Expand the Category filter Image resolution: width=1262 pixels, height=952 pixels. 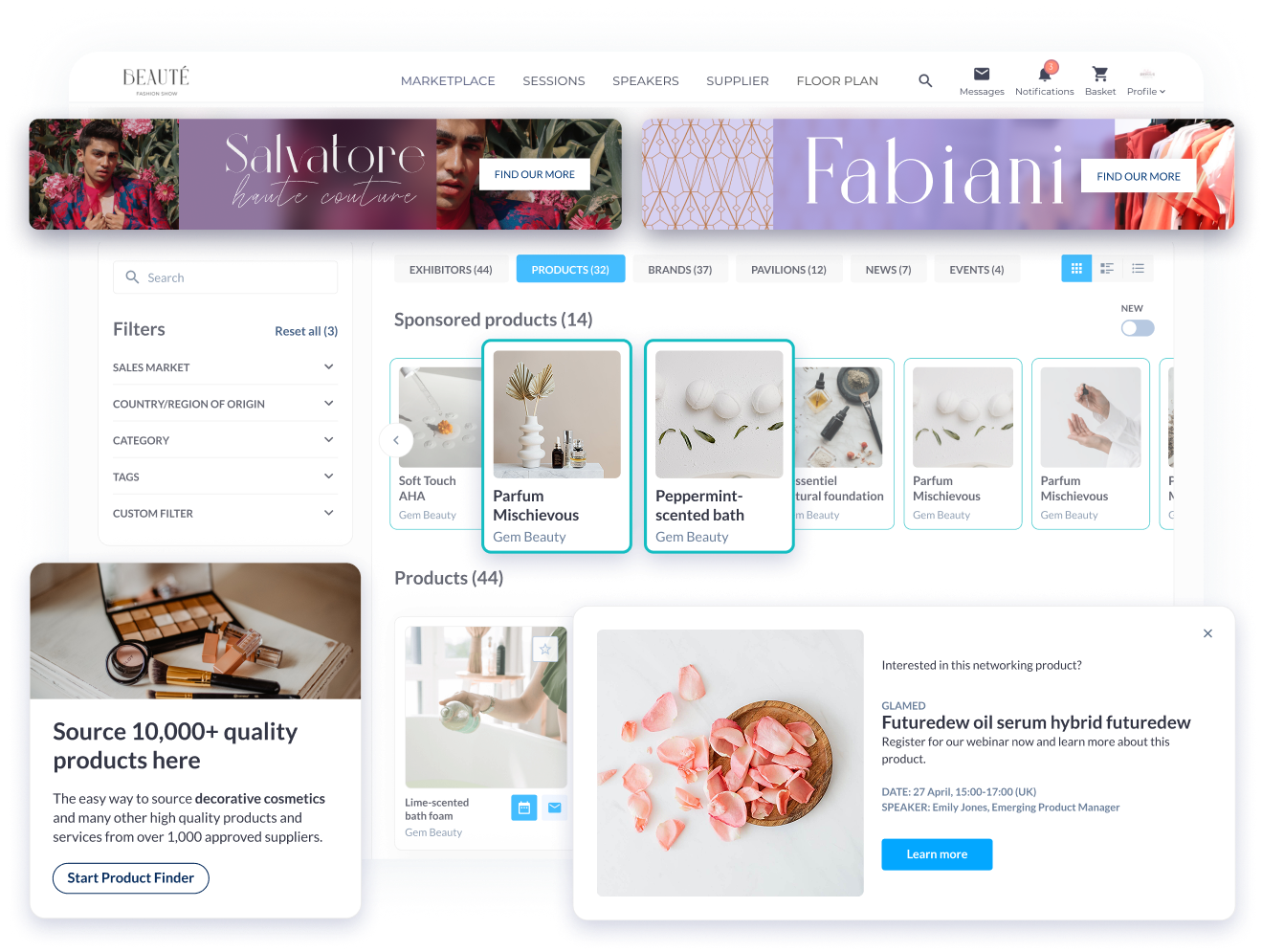pyautogui.click(x=328, y=440)
